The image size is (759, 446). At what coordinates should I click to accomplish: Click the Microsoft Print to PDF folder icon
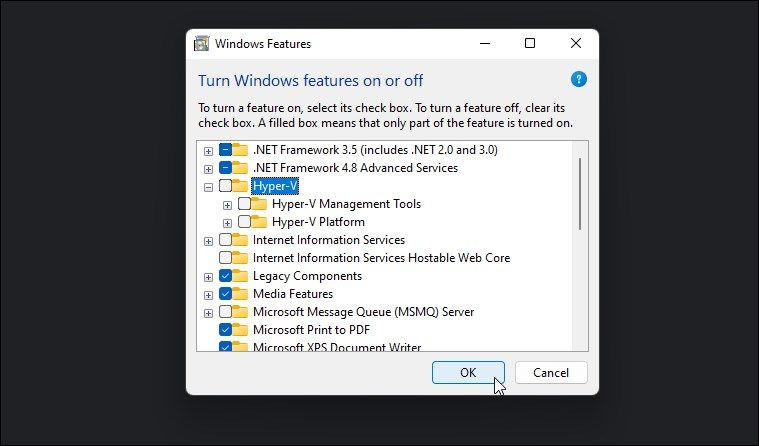[x=241, y=330]
